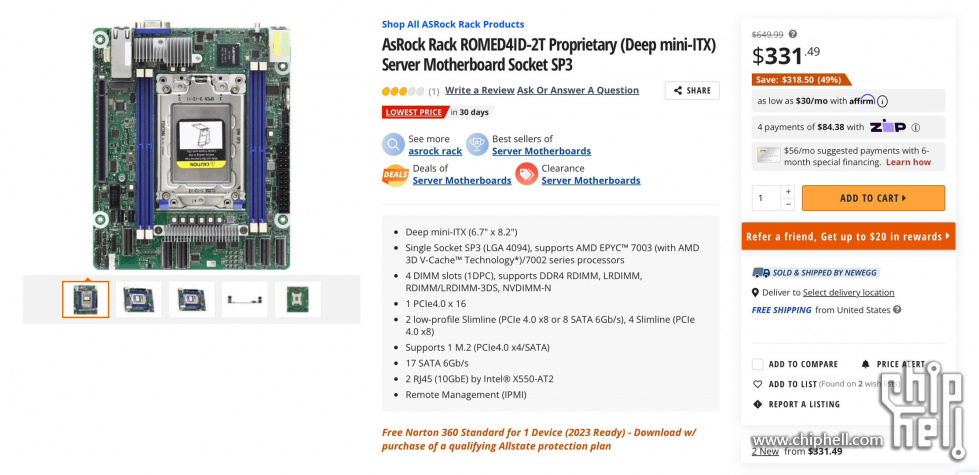Click the quantity input field
Viewport: 979px width, 475px height.
tap(766, 198)
